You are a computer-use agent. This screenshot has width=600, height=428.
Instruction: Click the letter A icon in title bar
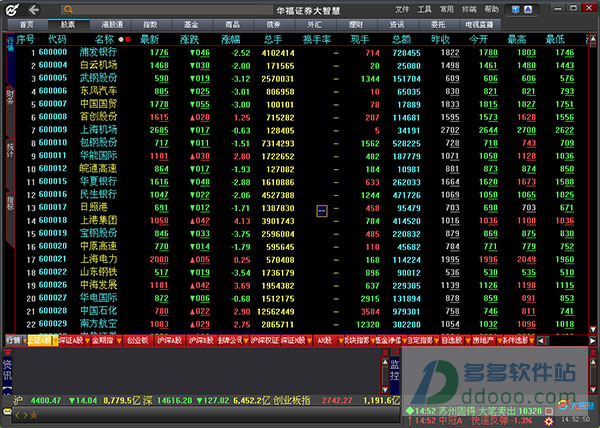[x=528, y=9]
